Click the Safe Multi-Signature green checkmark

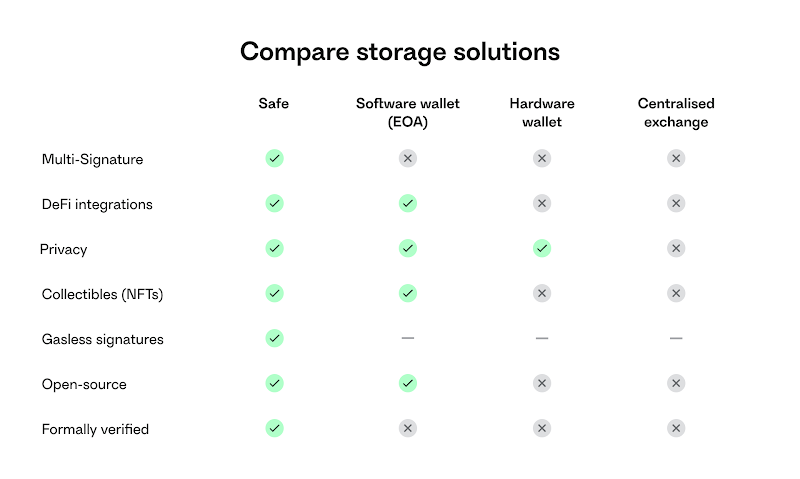point(274,159)
